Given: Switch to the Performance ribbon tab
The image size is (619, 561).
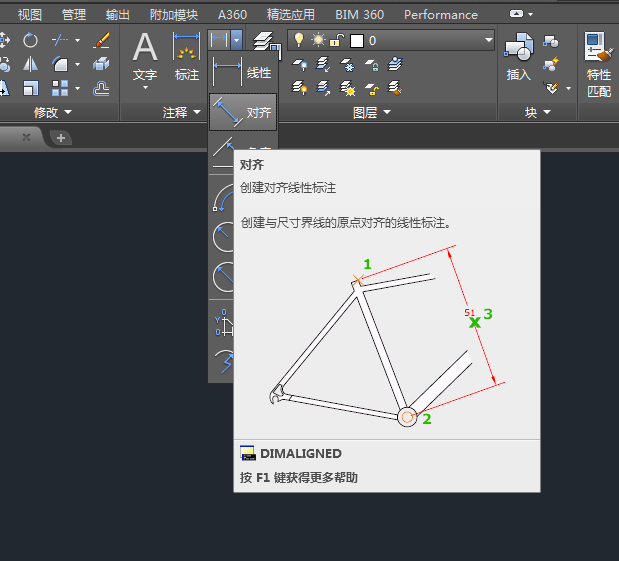Looking at the screenshot, I should (x=440, y=15).
